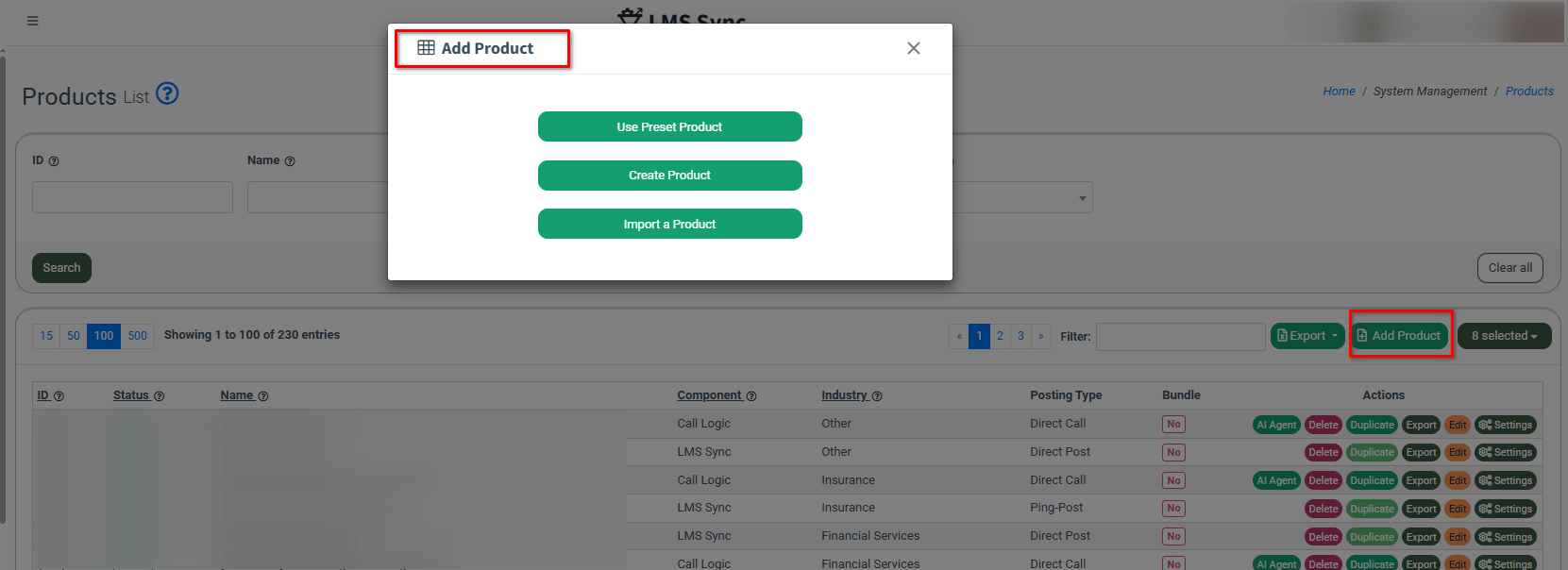Open the '8 selected' columns dropdown
The height and width of the screenshot is (570, 1568).
pos(1504,336)
